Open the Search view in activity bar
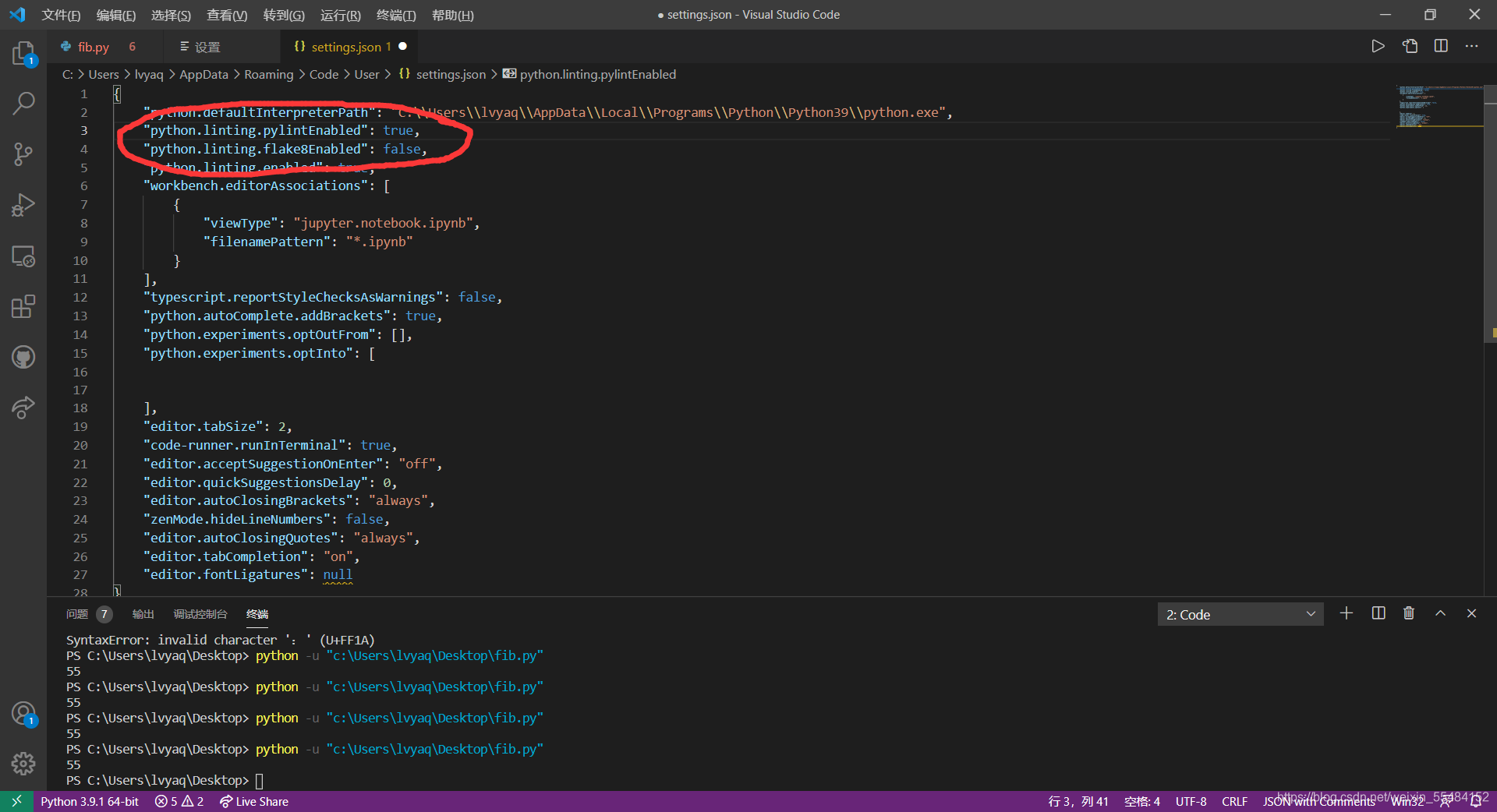Image resolution: width=1497 pixels, height=812 pixels. click(23, 103)
